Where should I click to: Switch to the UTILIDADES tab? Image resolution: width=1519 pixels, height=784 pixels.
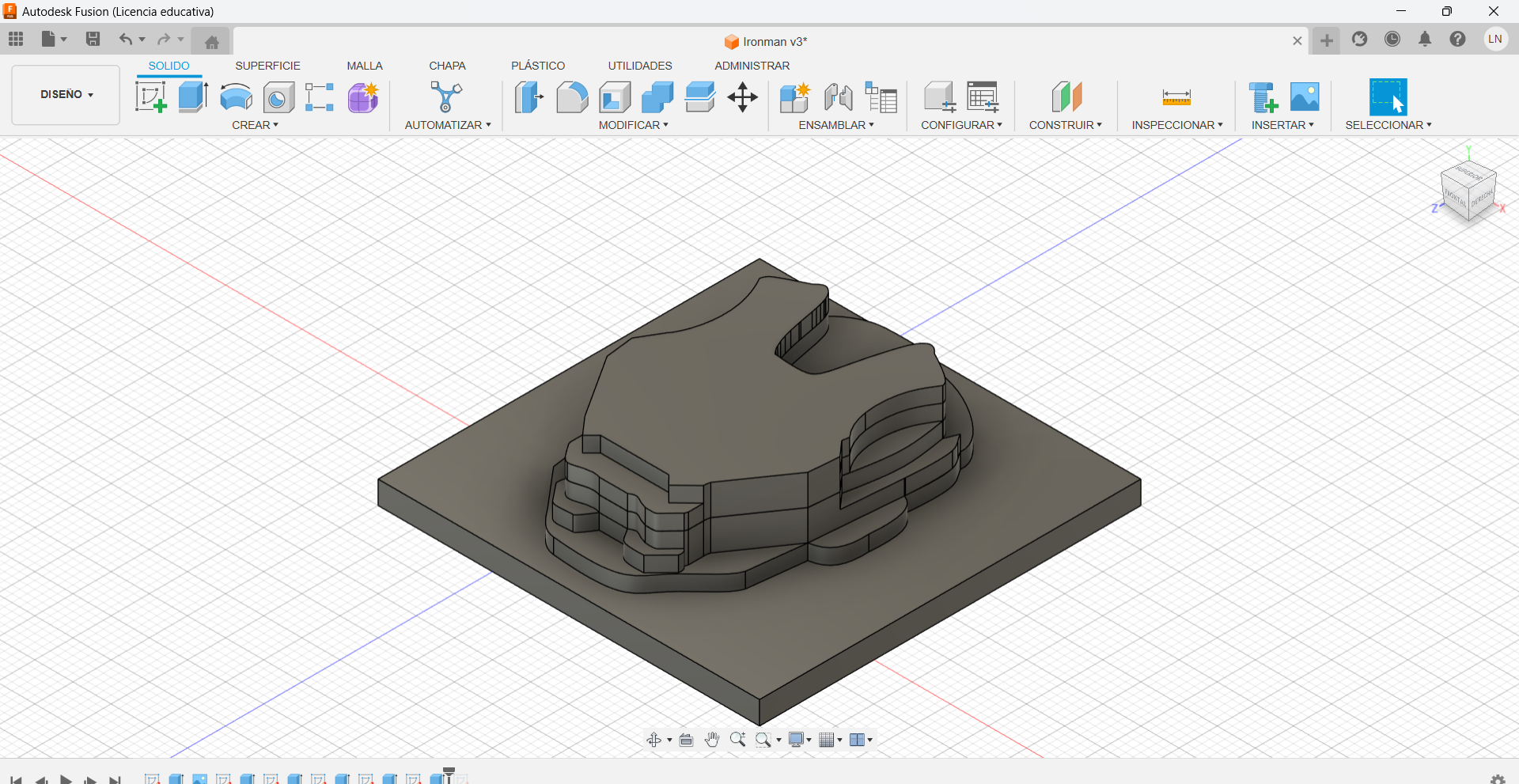(640, 66)
